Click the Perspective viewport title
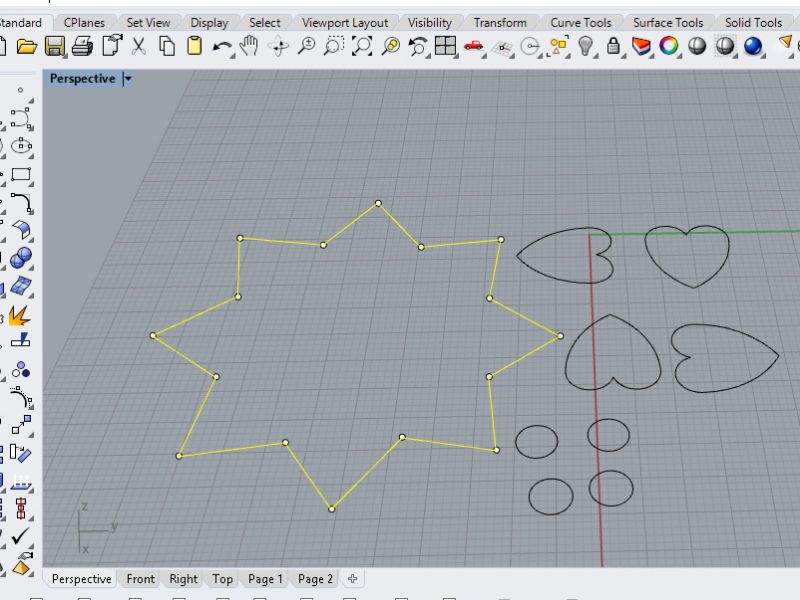 tap(83, 79)
